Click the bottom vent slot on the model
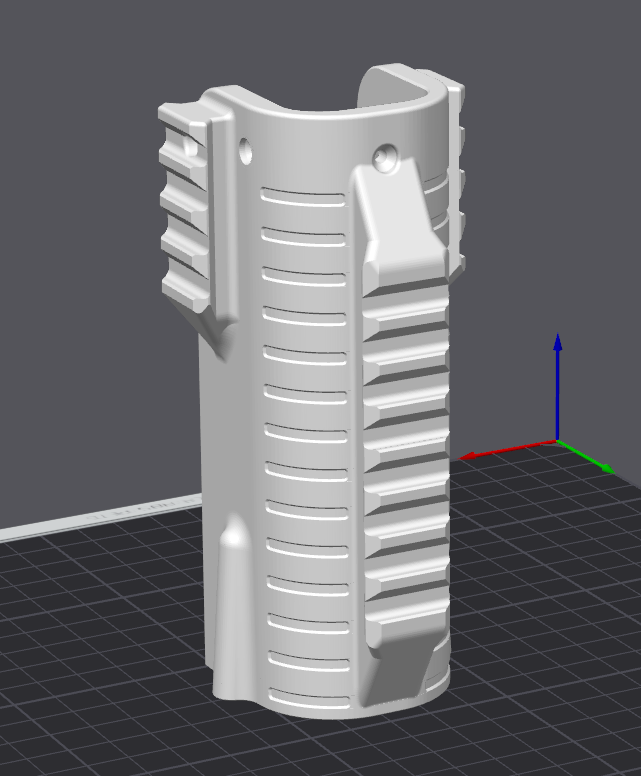 pyautogui.click(x=309, y=698)
